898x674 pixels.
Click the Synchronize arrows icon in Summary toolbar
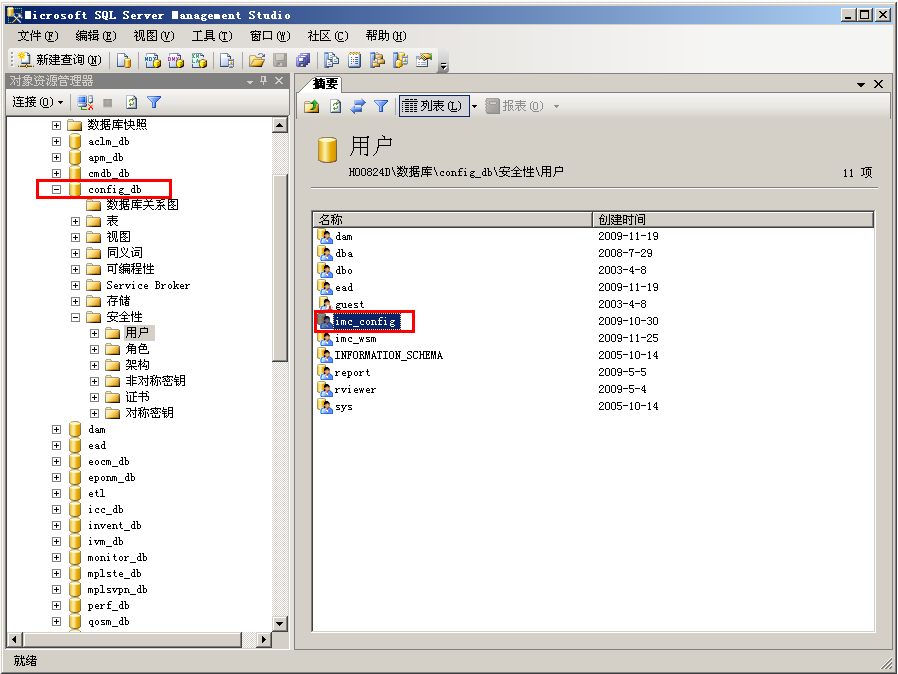coord(358,106)
